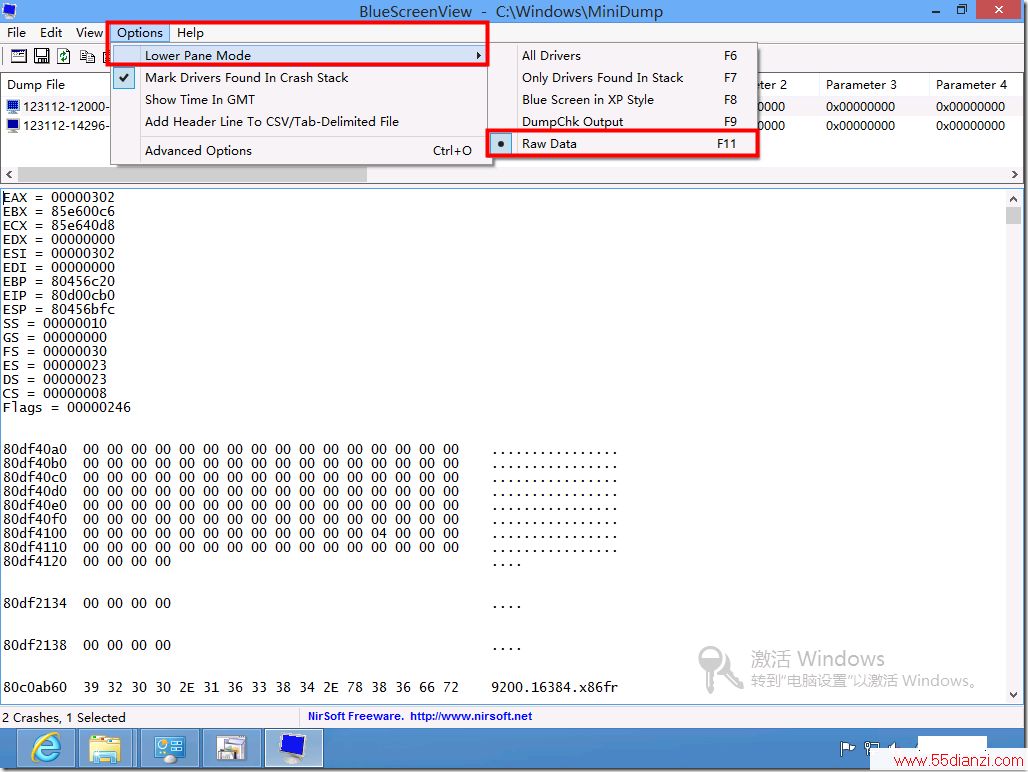Select the 123112-14296 dump file row
Image resolution: width=1028 pixels, height=772 pixels.
coord(59,125)
